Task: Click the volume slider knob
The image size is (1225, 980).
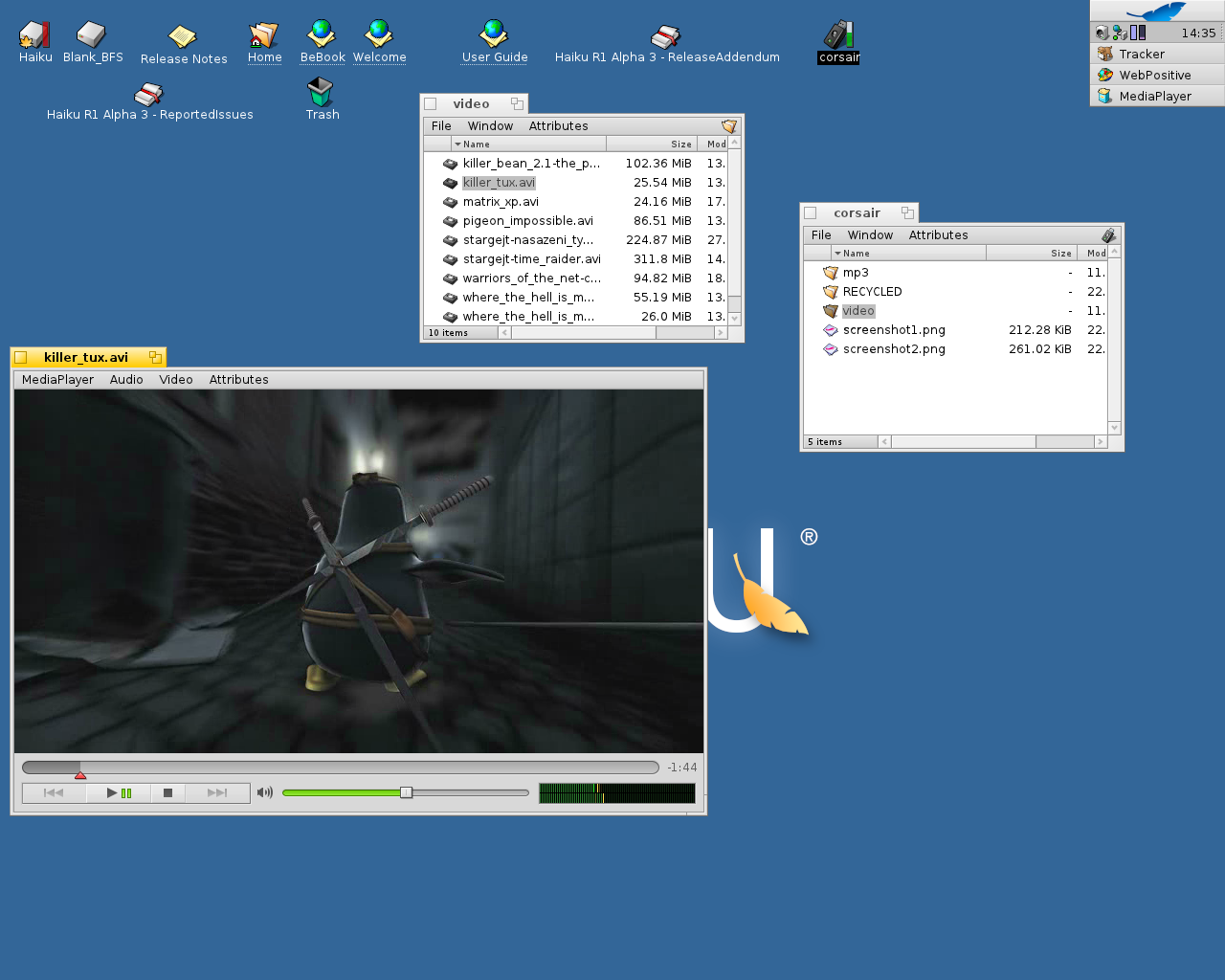Action: click(x=406, y=792)
